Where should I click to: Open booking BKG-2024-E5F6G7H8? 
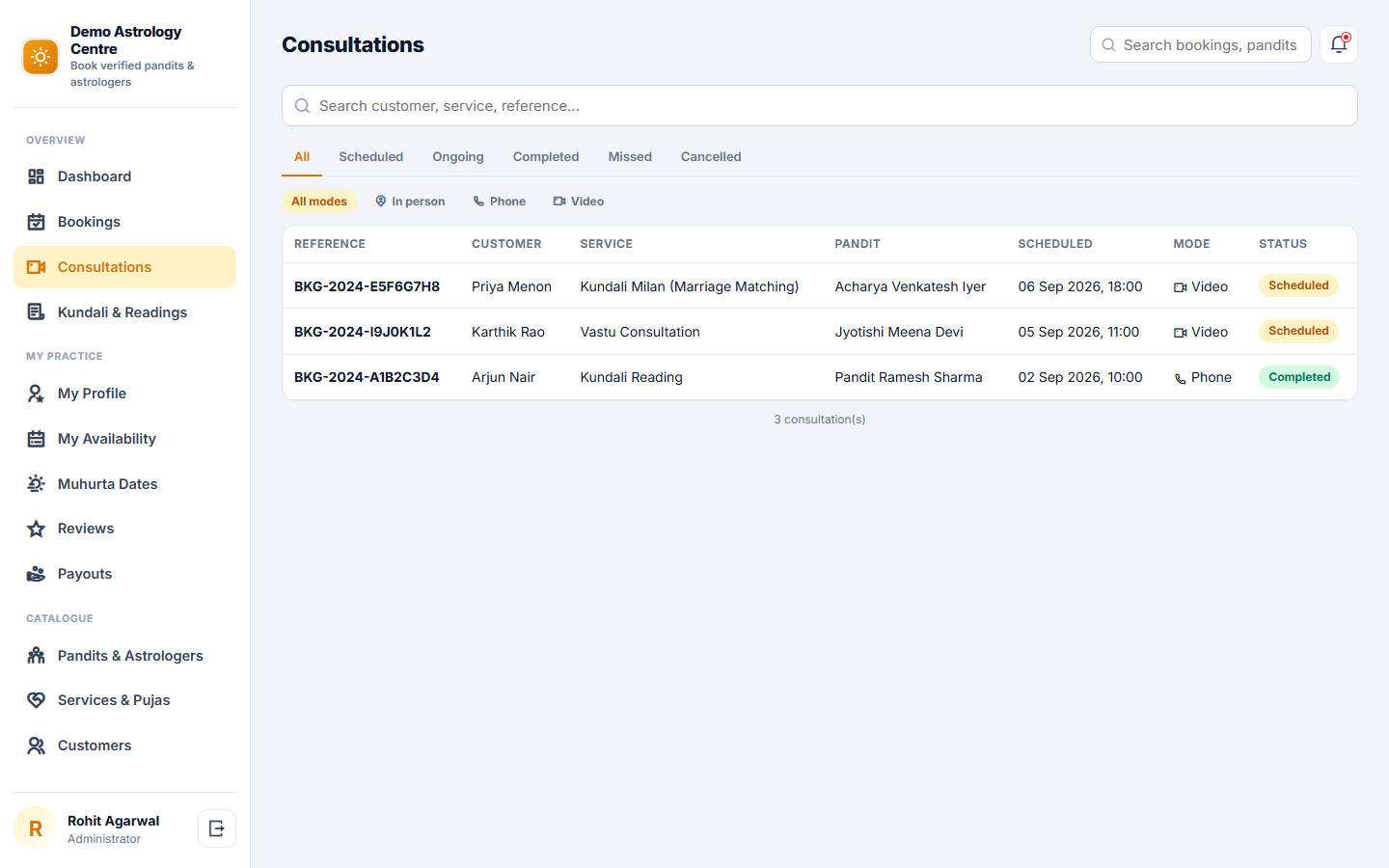pos(367,286)
